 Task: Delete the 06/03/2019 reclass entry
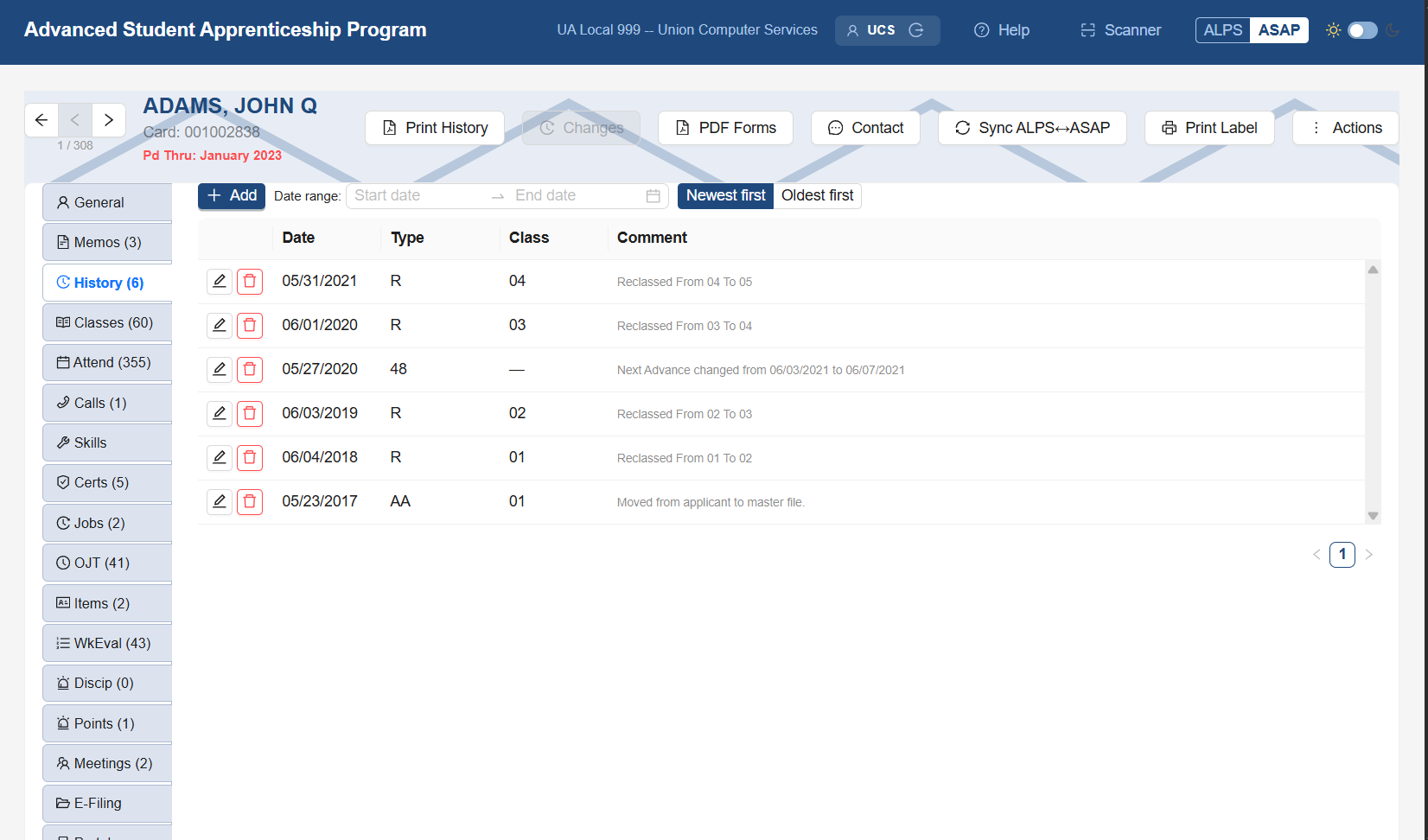click(x=250, y=414)
